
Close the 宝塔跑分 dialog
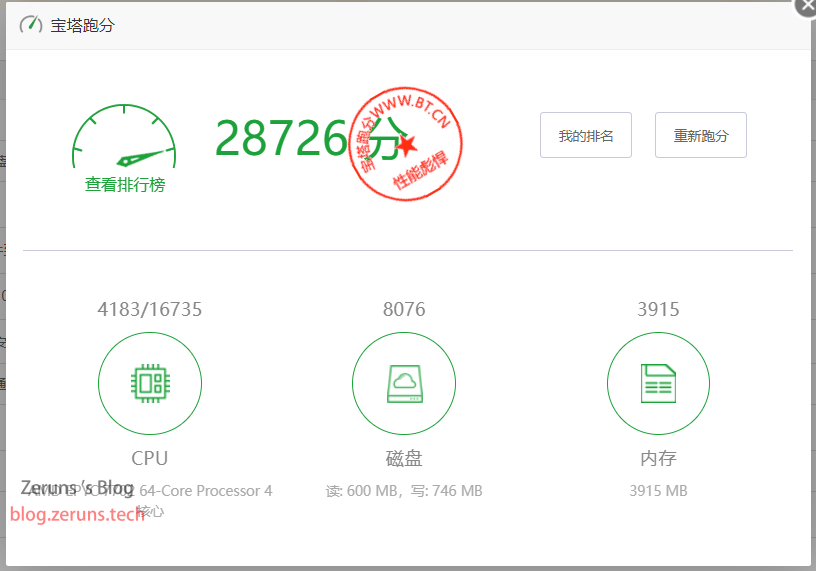click(x=807, y=5)
